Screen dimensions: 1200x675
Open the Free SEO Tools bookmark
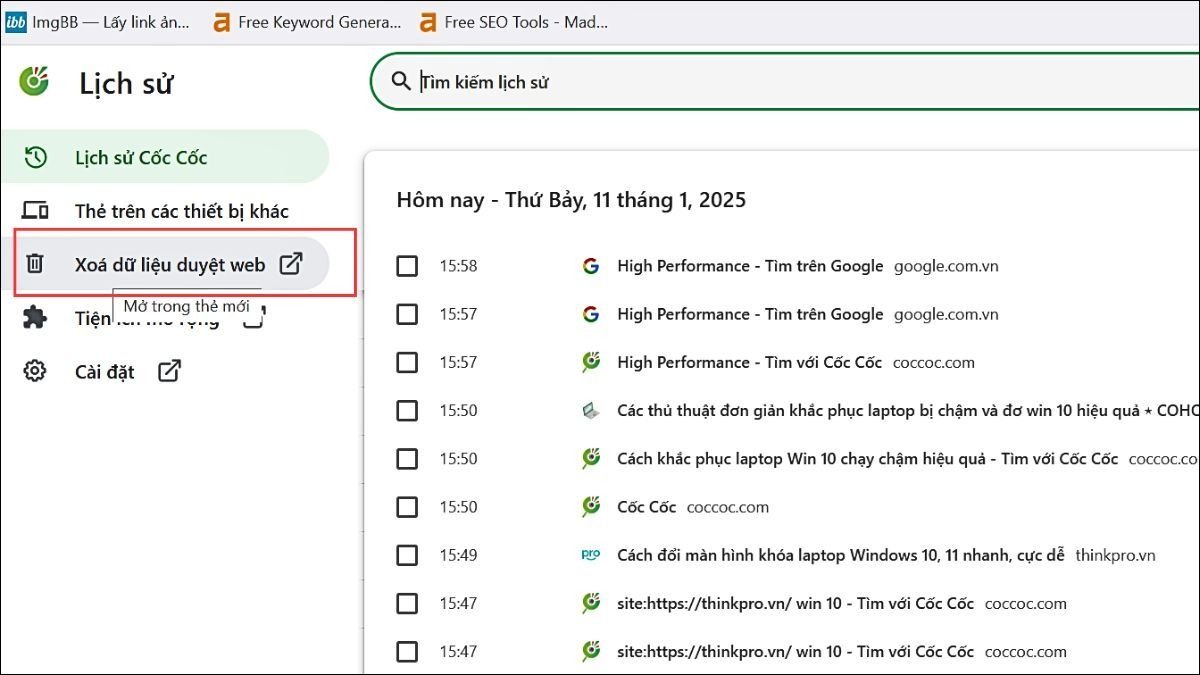(513, 21)
